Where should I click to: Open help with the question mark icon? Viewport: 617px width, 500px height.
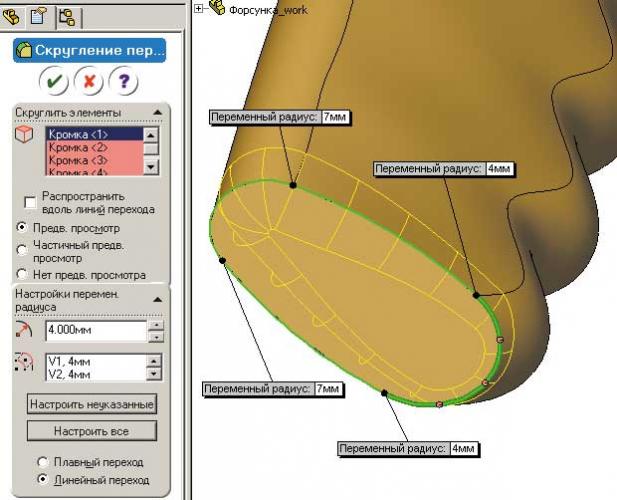(125, 82)
